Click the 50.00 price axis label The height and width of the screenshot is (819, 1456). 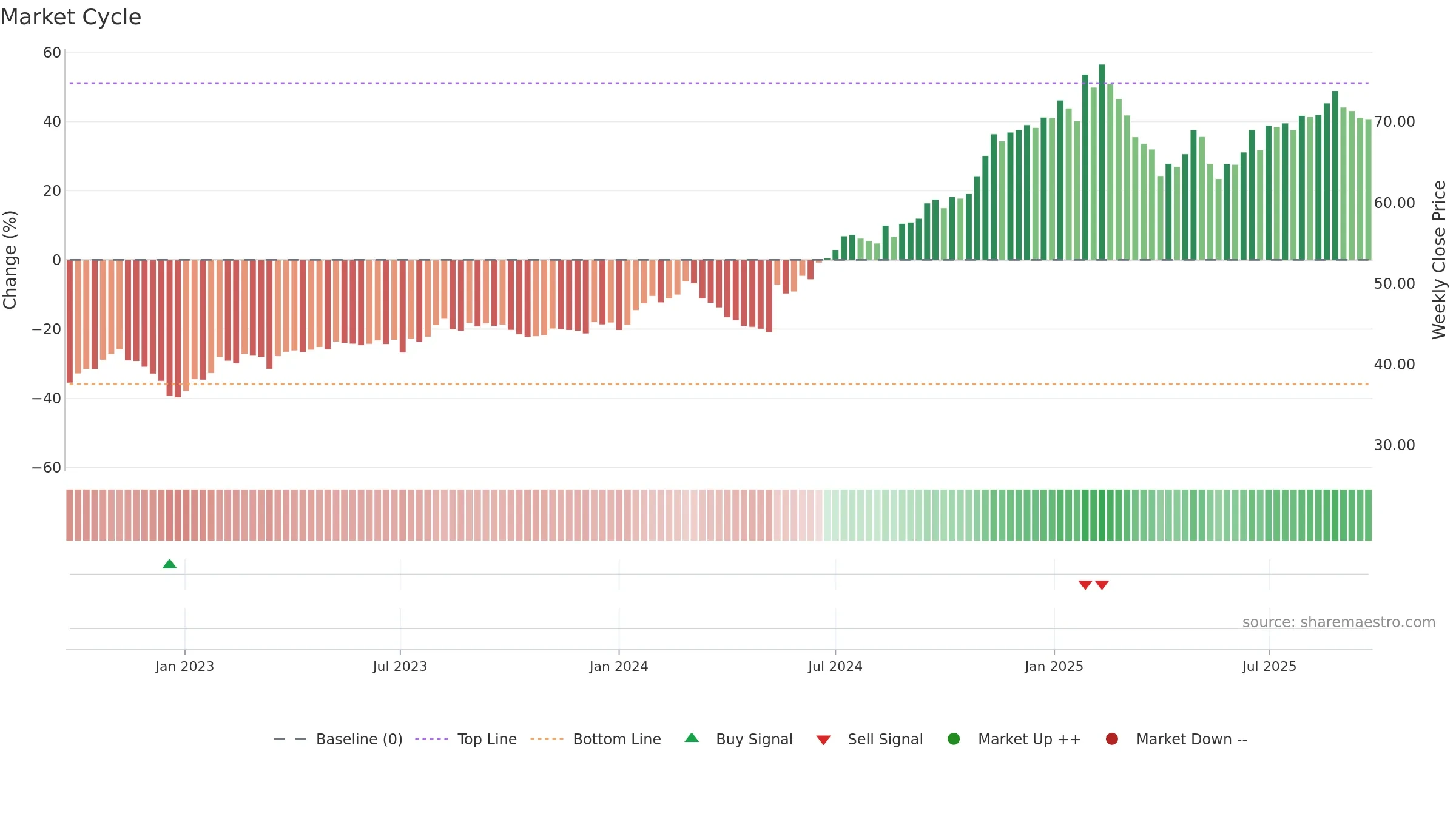click(1394, 284)
